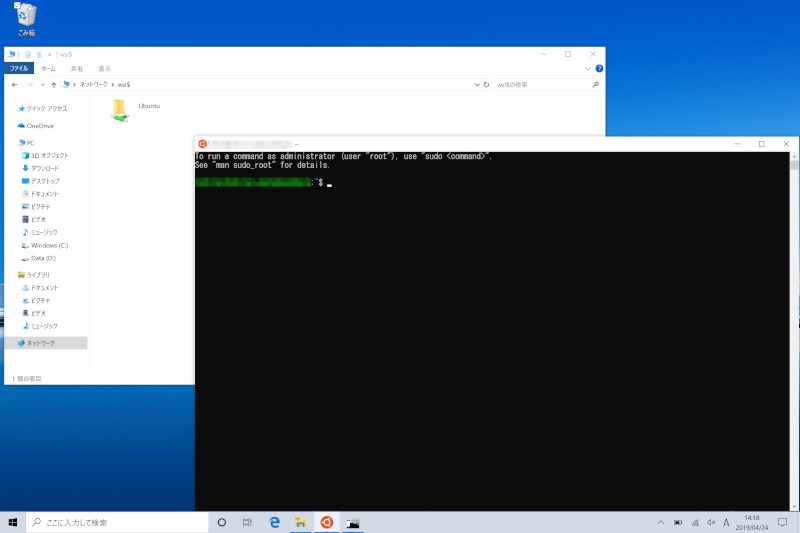
Task: Select PC in the navigation pane
Action: coord(30,143)
